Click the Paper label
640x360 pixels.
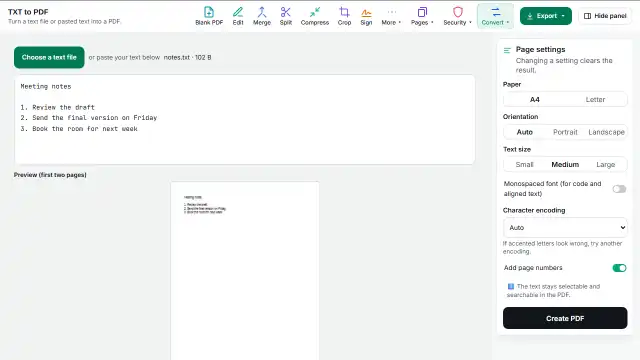click(x=512, y=84)
